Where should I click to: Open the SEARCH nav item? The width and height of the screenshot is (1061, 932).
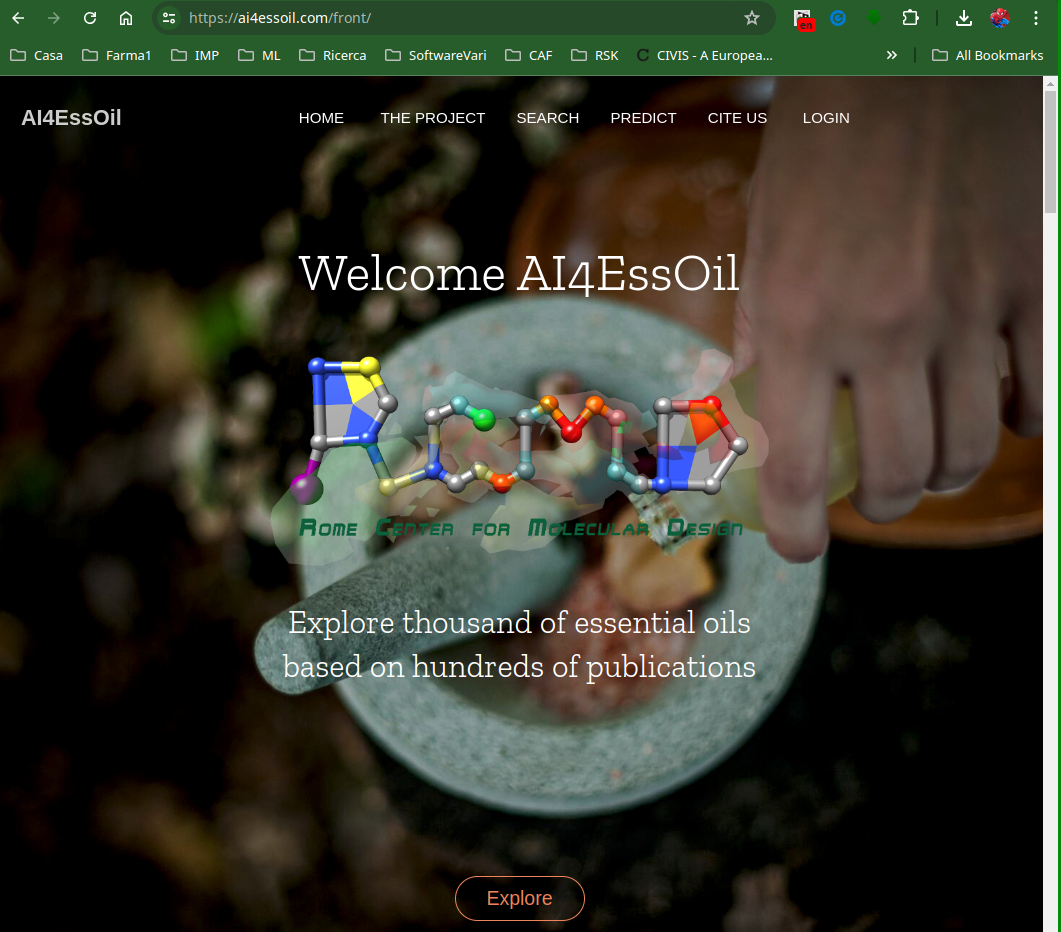(x=548, y=118)
